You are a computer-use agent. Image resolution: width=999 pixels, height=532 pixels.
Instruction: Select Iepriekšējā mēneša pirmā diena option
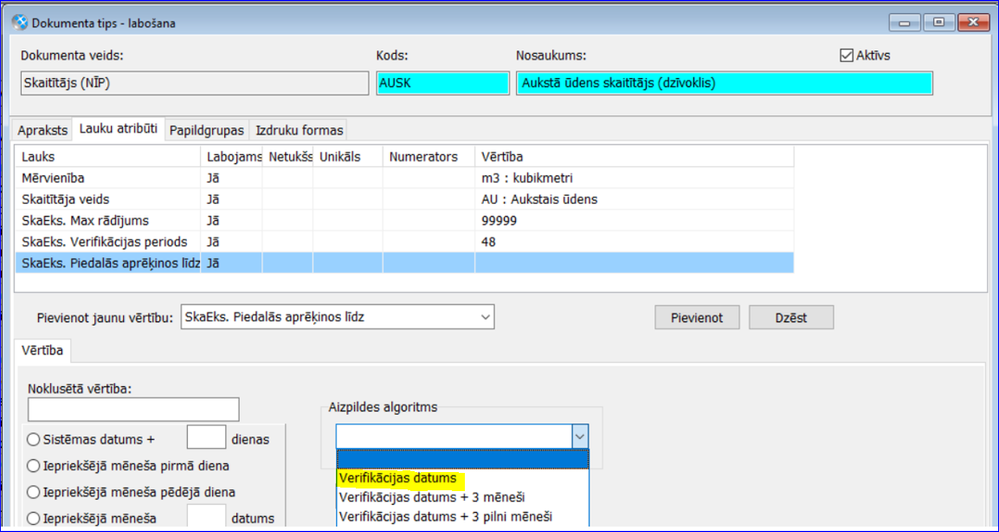coord(33,466)
